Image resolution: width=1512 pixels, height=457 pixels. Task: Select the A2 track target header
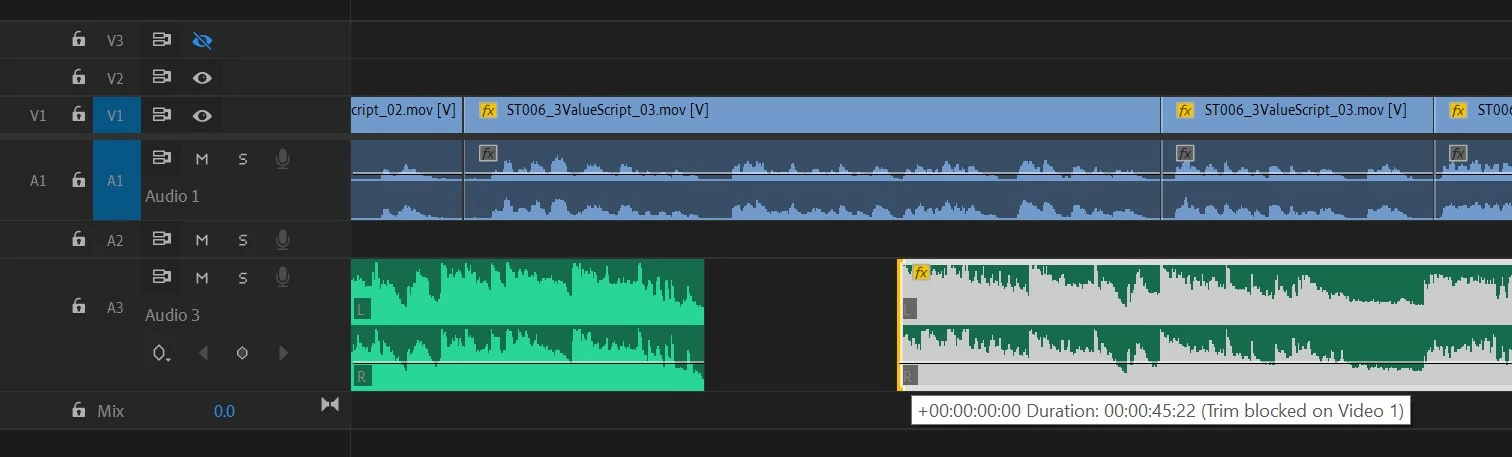(115, 239)
